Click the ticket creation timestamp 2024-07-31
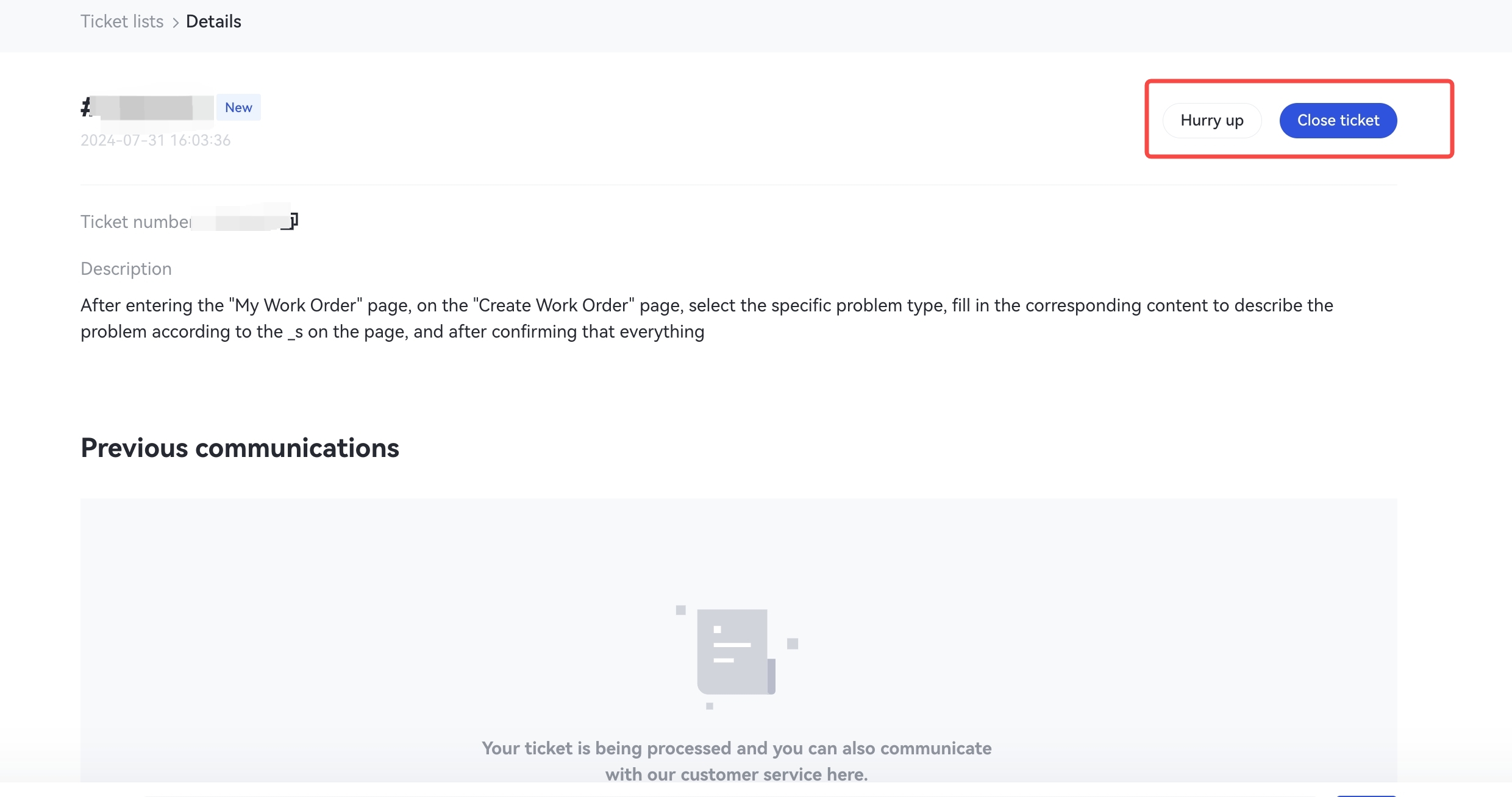 (x=155, y=141)
